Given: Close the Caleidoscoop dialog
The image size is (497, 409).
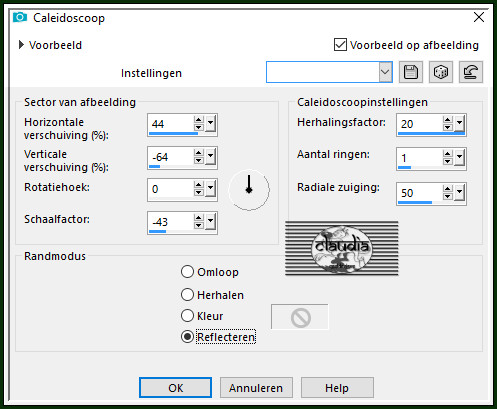Looking at the screenshot, I should click(x=479, y=17).
